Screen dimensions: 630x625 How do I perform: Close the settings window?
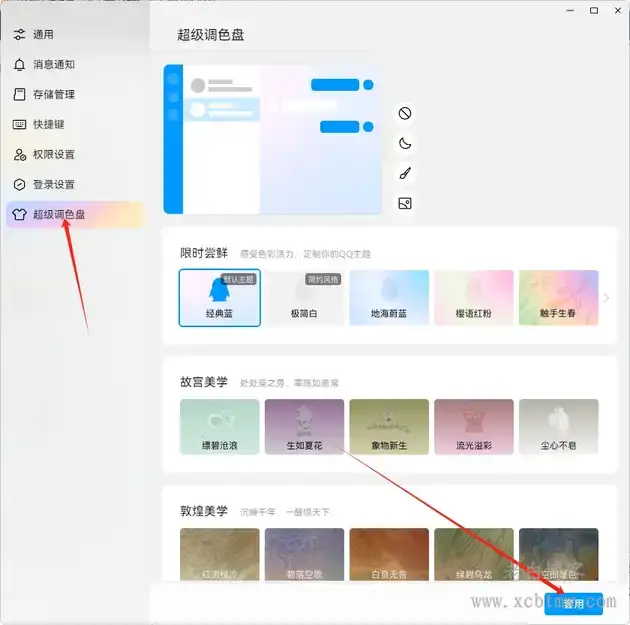[618, 10]
